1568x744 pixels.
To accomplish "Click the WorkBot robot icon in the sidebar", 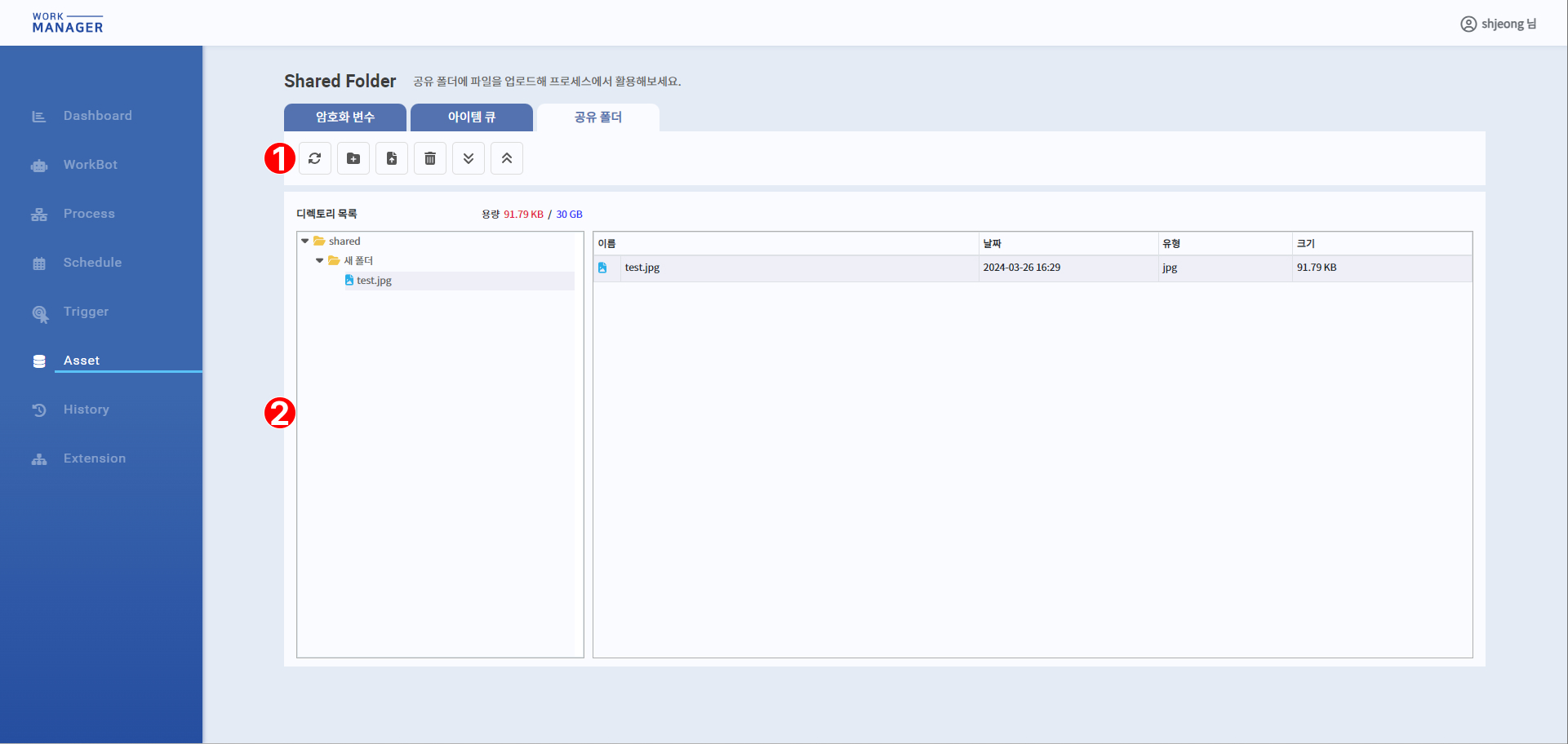I will [x=39, y=166].
